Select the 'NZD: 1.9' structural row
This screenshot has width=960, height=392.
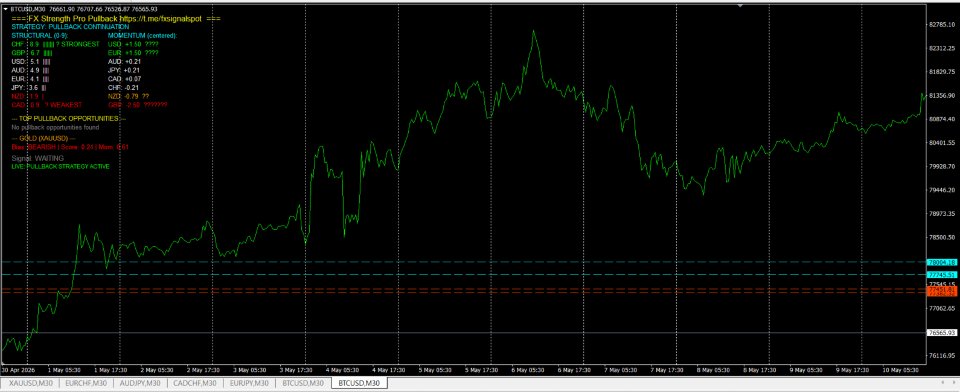click(x=27, y=96)
